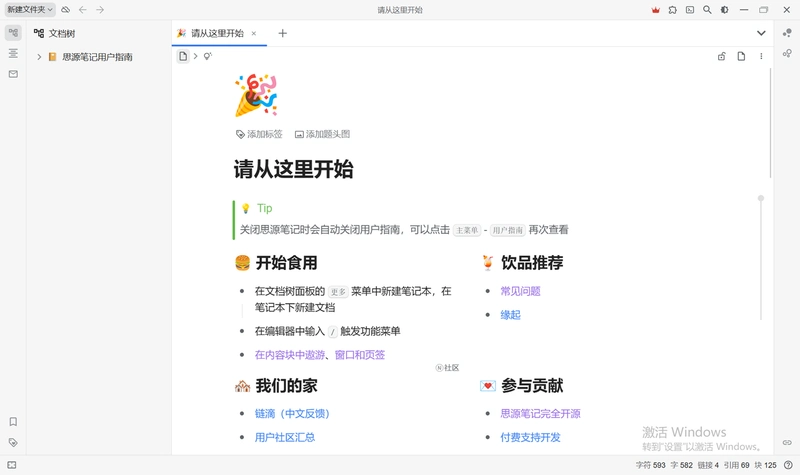Open the outline panel in left dock
The width and height of the screenshot is (800, 475).
point(13,53)
